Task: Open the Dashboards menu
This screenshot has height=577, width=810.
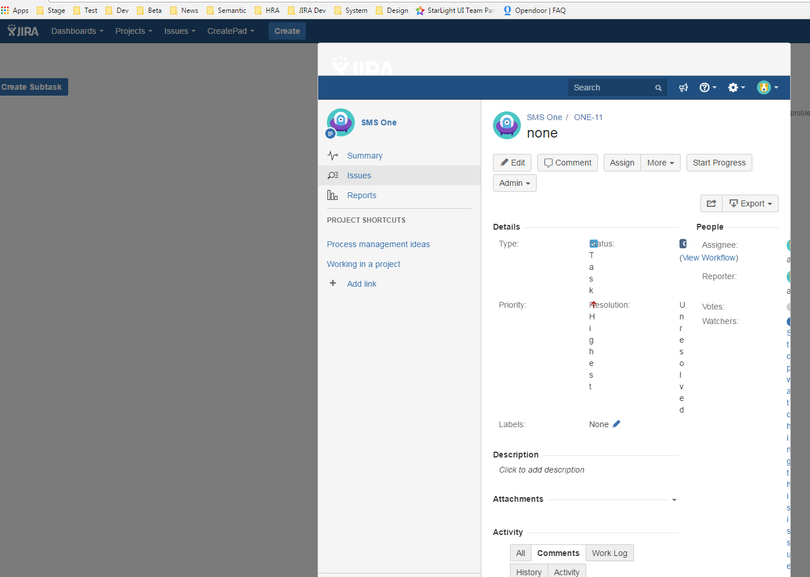Action: coord(77,31)
